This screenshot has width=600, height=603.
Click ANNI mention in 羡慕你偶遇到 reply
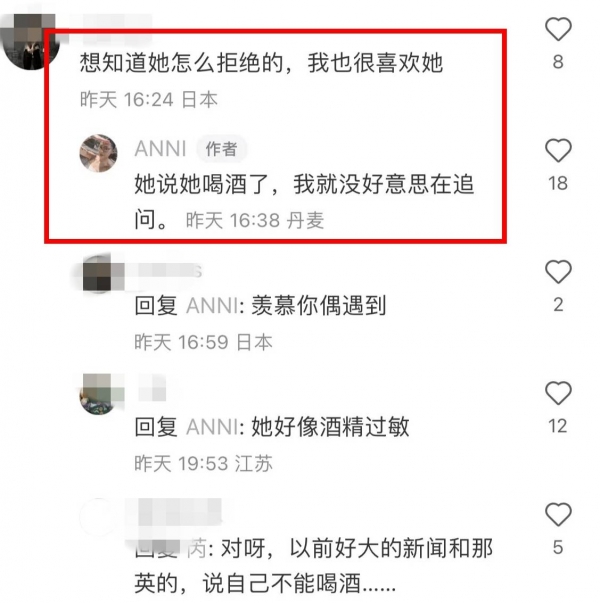coord(212,306)
